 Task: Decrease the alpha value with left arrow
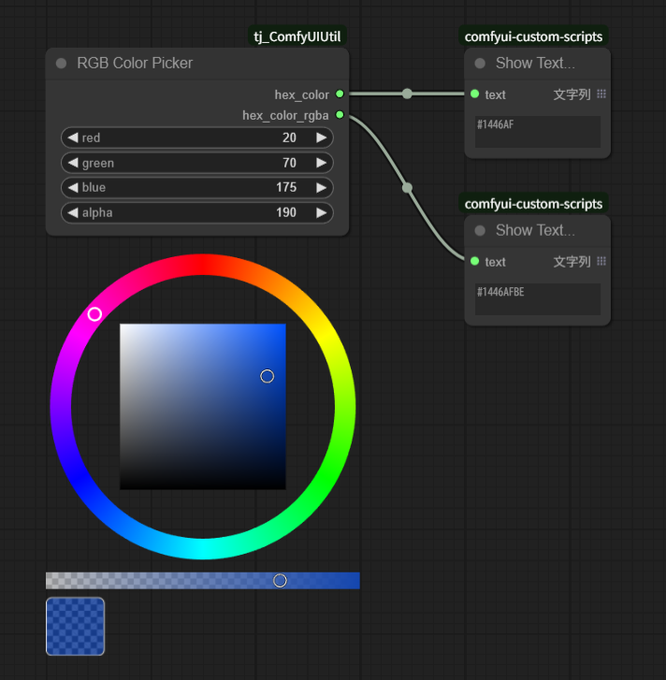pos(73,213)
